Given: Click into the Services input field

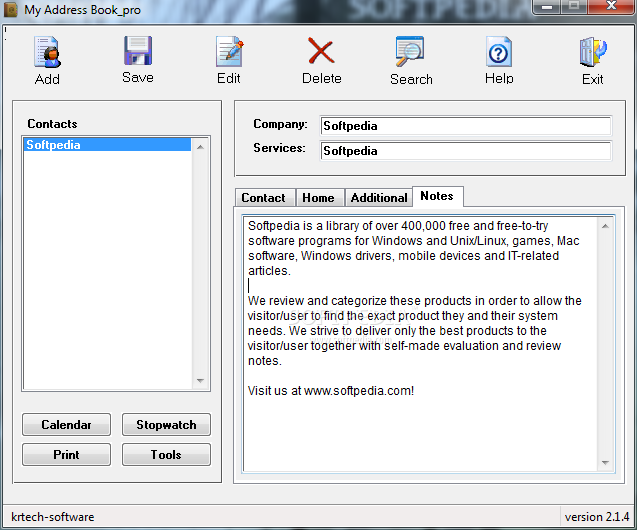Looking at the screenshot, I should [x=466, y=151].
